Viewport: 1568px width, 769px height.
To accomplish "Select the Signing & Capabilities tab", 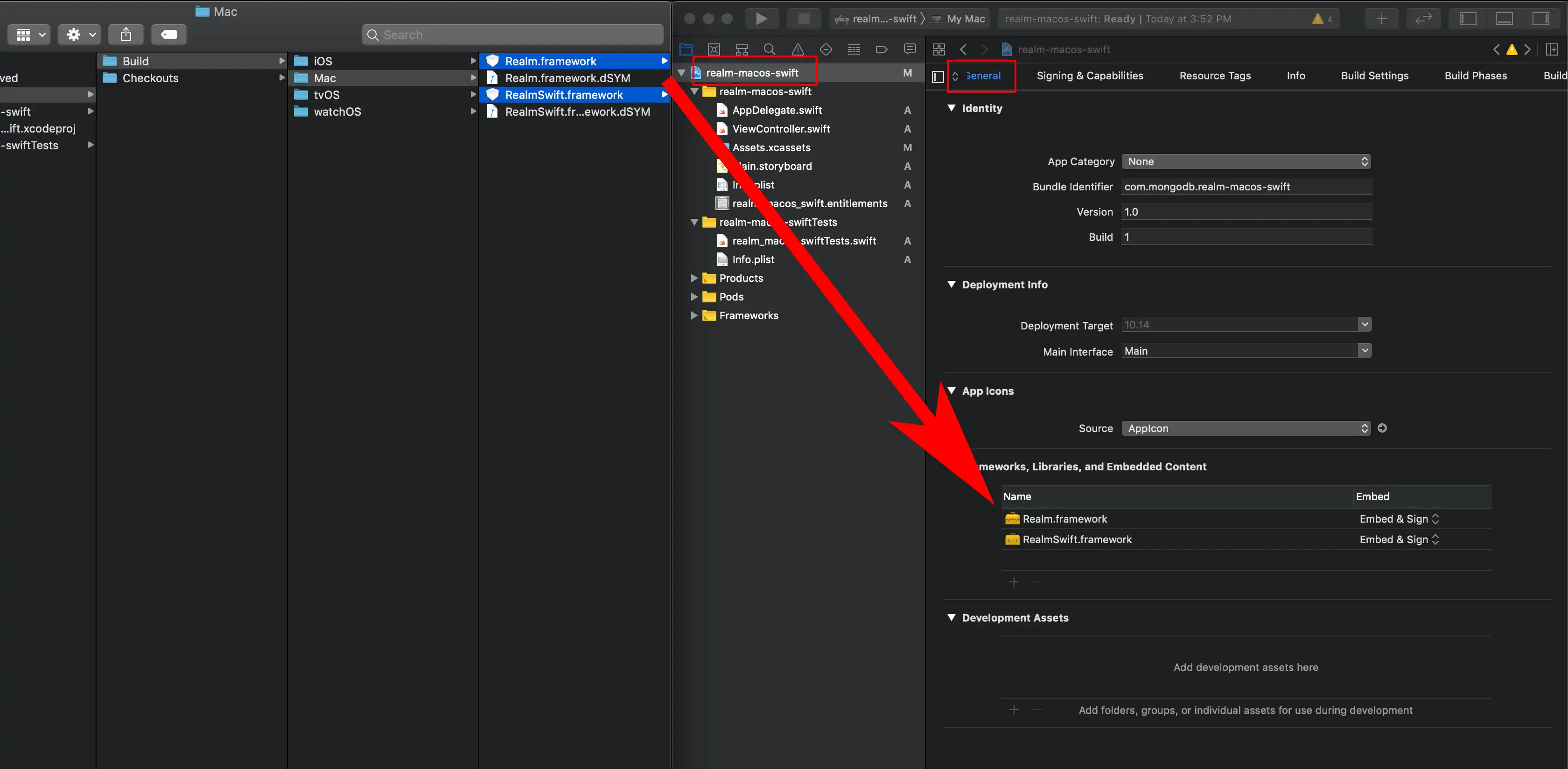I will (x=1090, y=75).
